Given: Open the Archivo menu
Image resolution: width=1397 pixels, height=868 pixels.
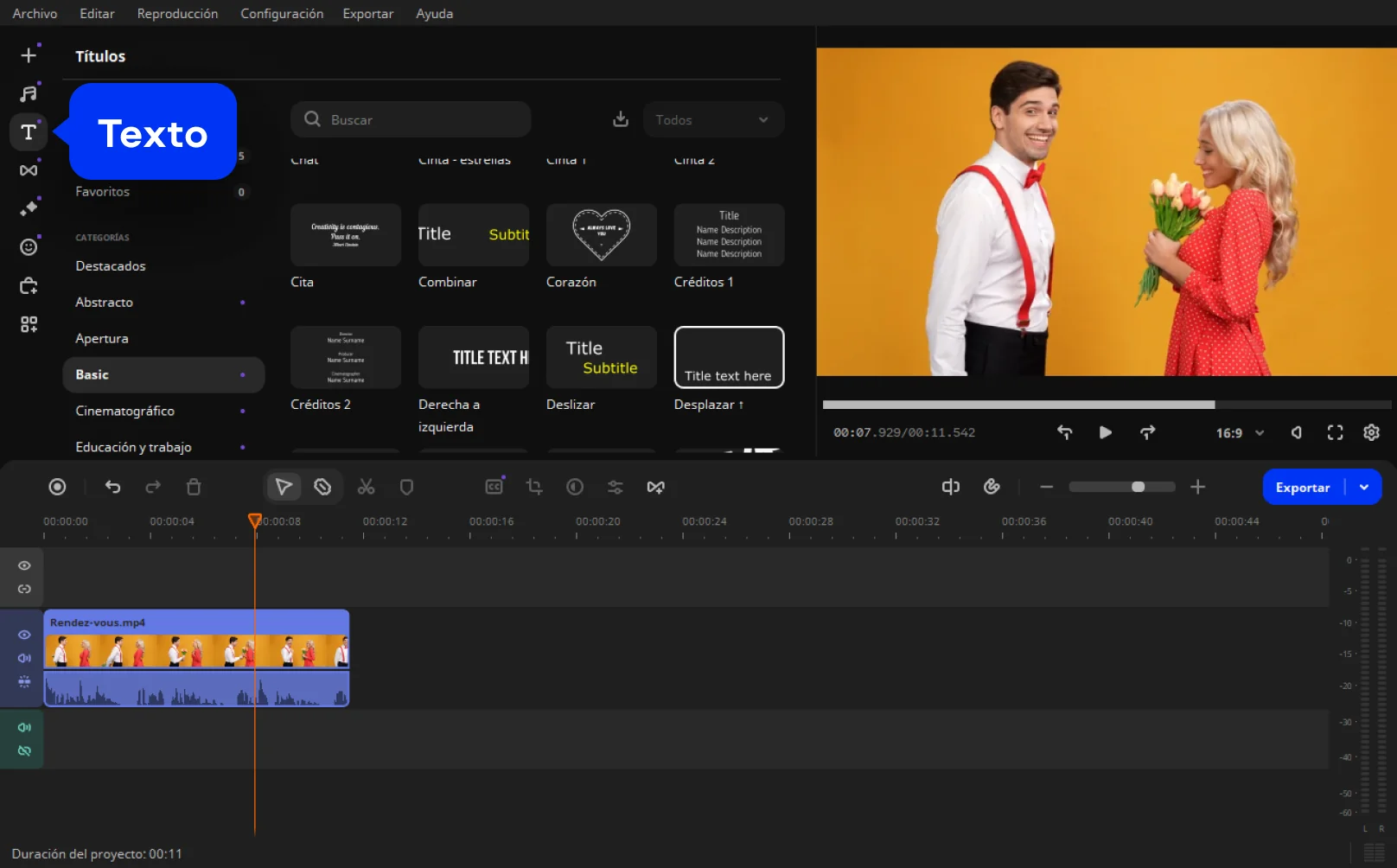Looking at the screenshot, I should 35,14.
